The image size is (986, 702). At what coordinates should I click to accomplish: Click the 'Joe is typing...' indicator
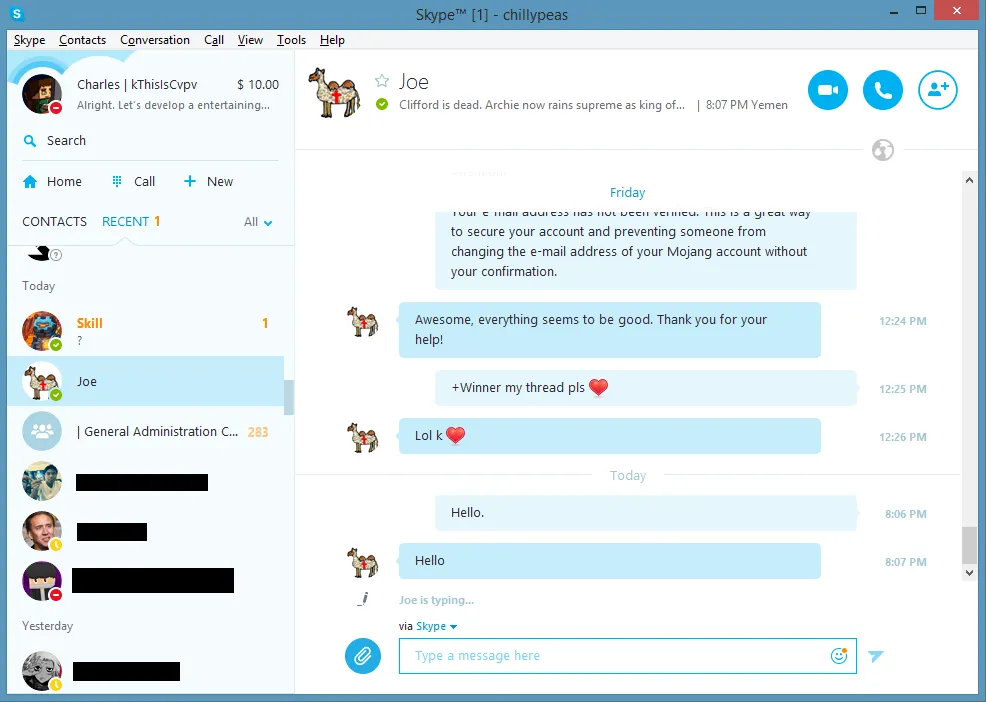436,600
